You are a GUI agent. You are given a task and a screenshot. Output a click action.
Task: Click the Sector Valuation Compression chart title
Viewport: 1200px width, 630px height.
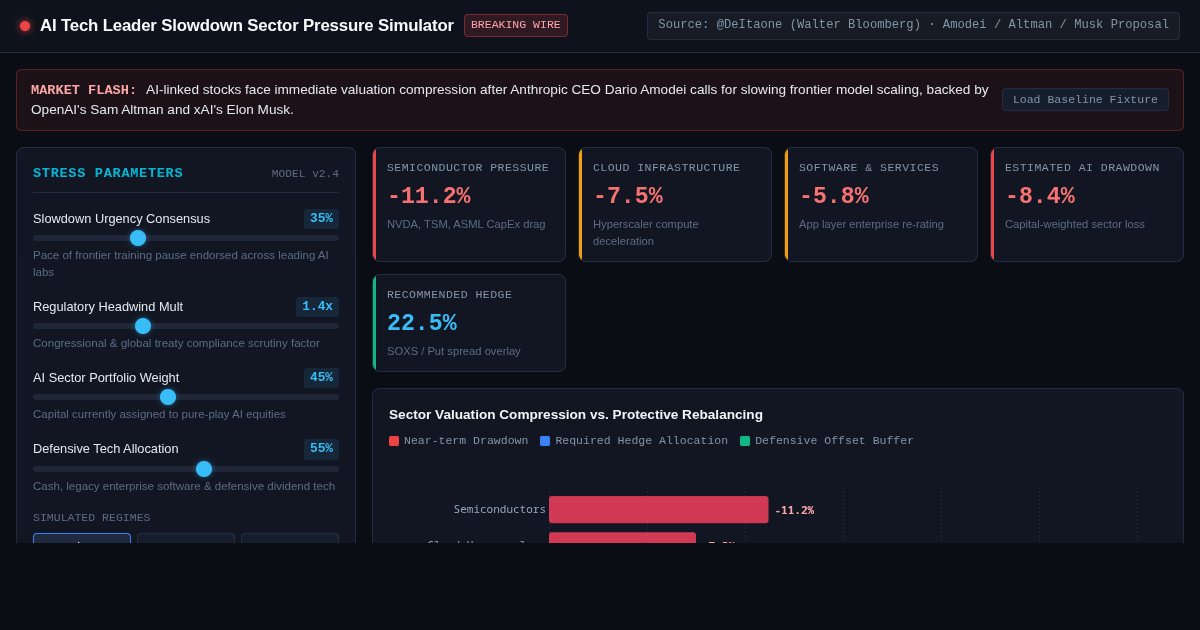pos(576,415)
